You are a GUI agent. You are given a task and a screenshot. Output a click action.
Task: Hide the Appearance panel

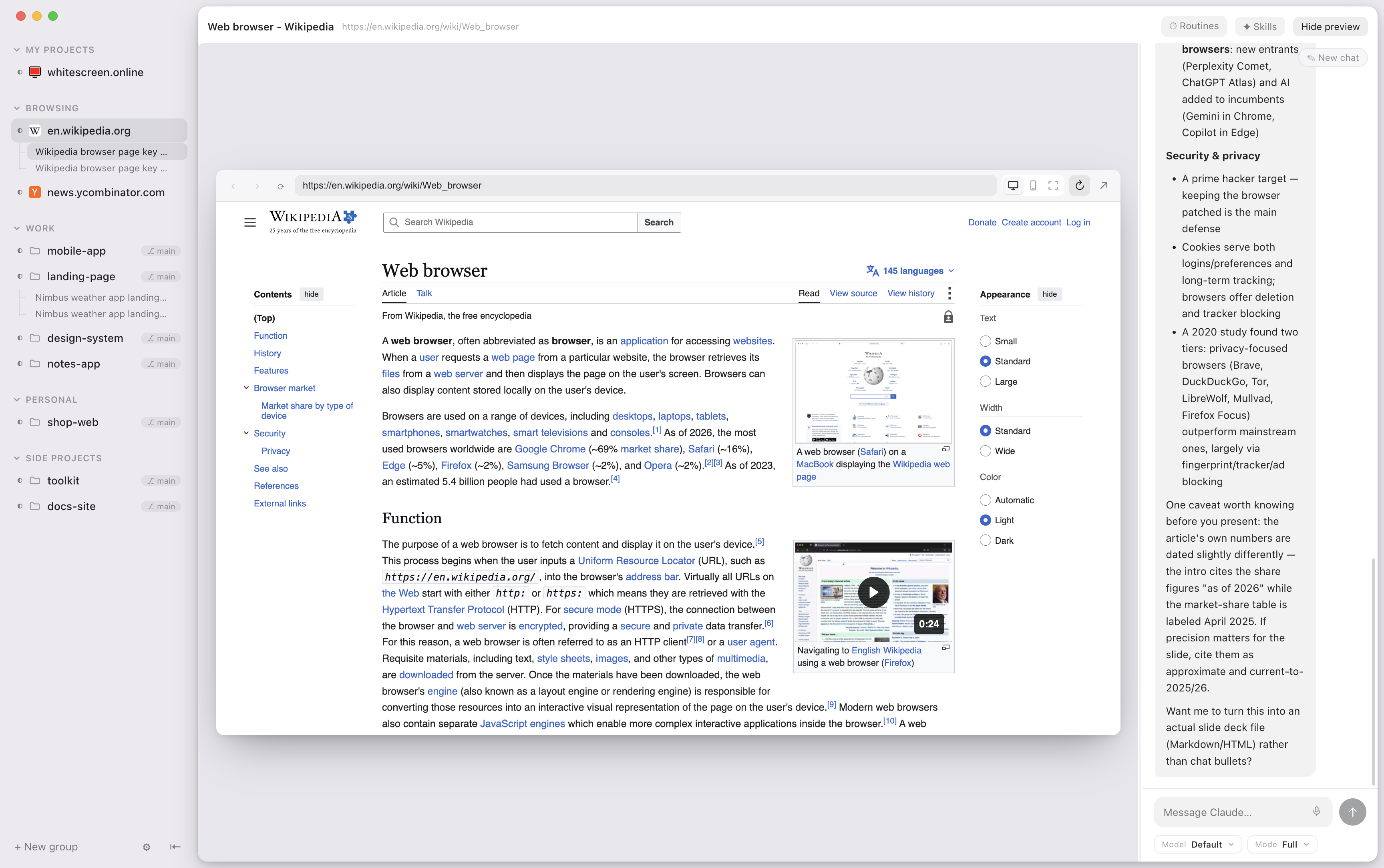click(1049, 294)
